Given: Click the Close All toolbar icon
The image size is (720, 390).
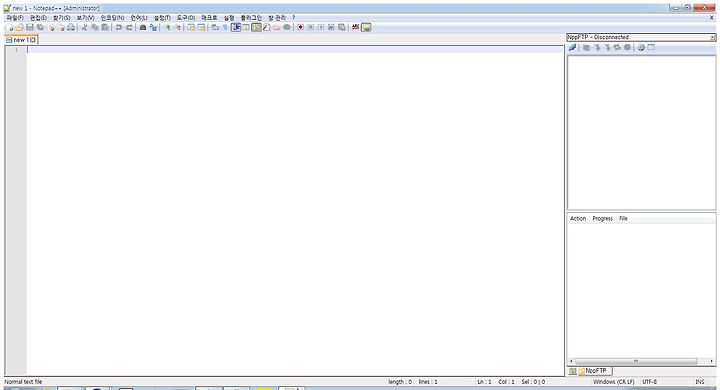Looking at the screenshot, I should (62, 28).
